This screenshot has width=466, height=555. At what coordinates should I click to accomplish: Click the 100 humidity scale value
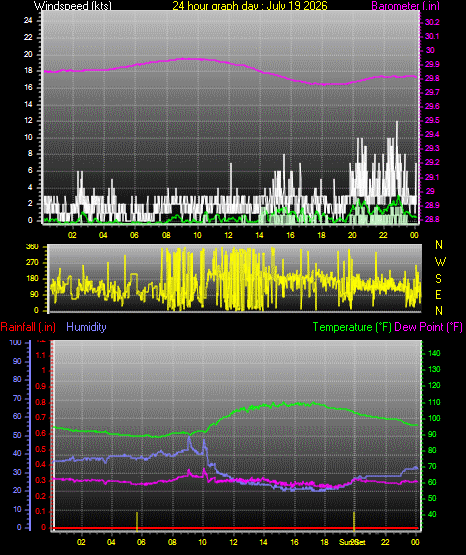tap(16, 342)
